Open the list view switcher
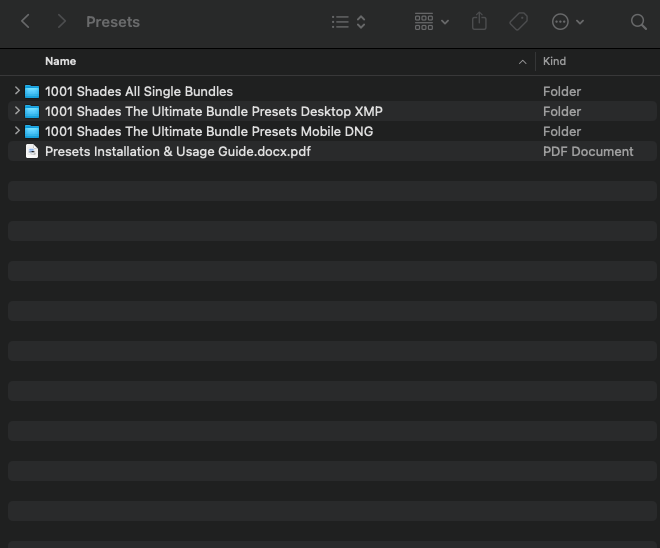This screenshot has height=548, width=660. tap(348, 21)
